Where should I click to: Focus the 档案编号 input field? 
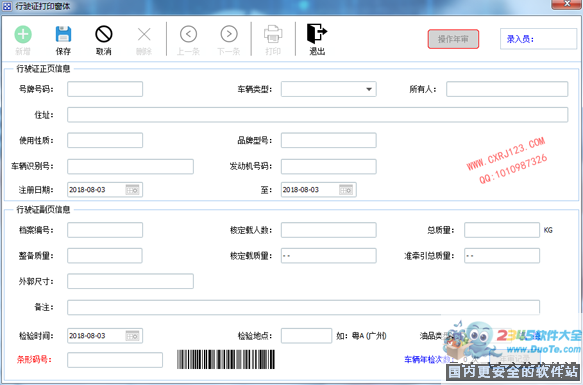pyautogui.click(x=105, y=230)
